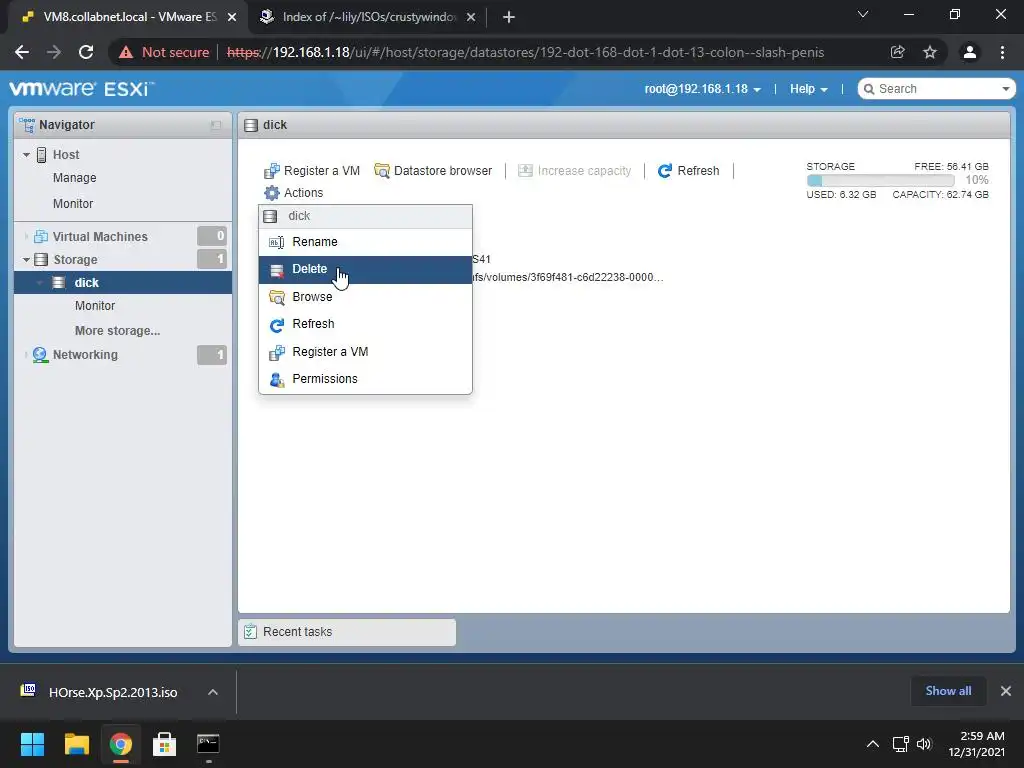The height and width of the screenshot is (768, 1024).
Task: Collapse the Storage tree node
Action: pyautogui.click(x=26, y=260)
